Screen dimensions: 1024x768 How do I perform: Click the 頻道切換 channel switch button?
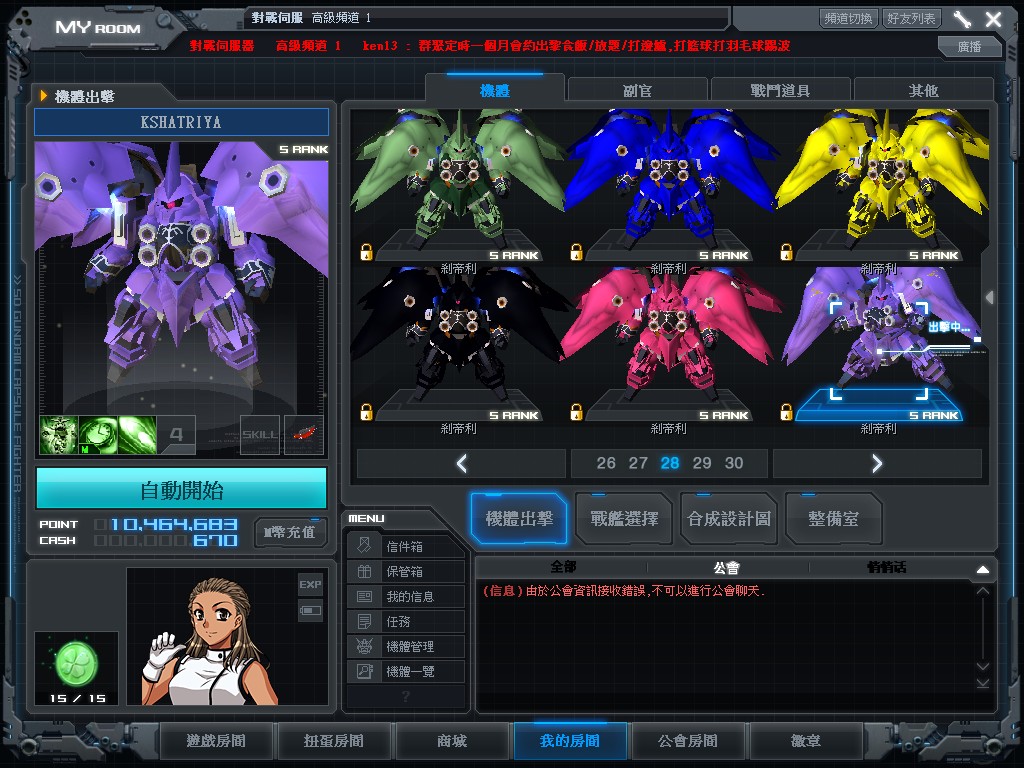pos(848,18)
